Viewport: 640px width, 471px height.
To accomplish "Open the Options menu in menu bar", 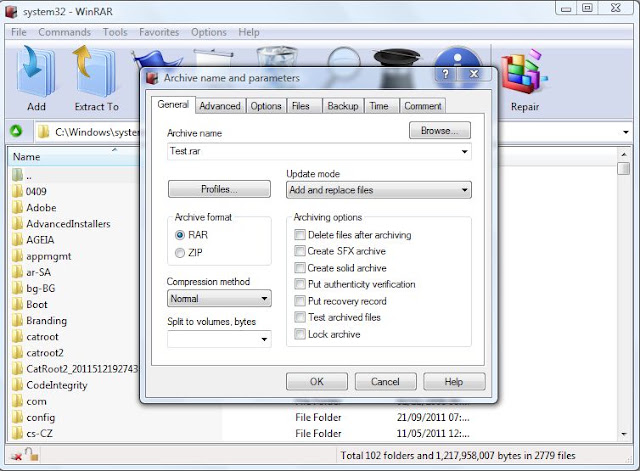I will pos(209,32).
